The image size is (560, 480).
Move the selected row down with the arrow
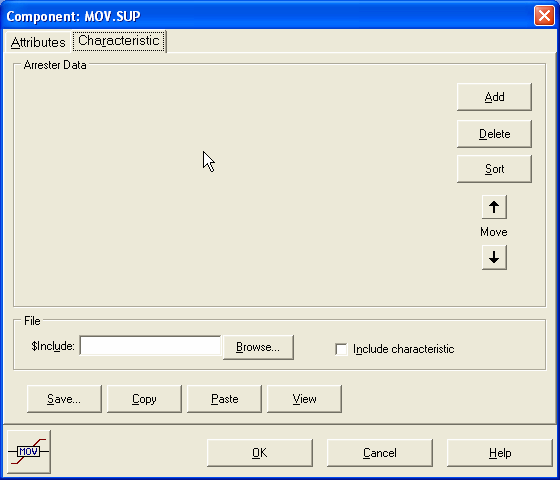tap(494, 257)
